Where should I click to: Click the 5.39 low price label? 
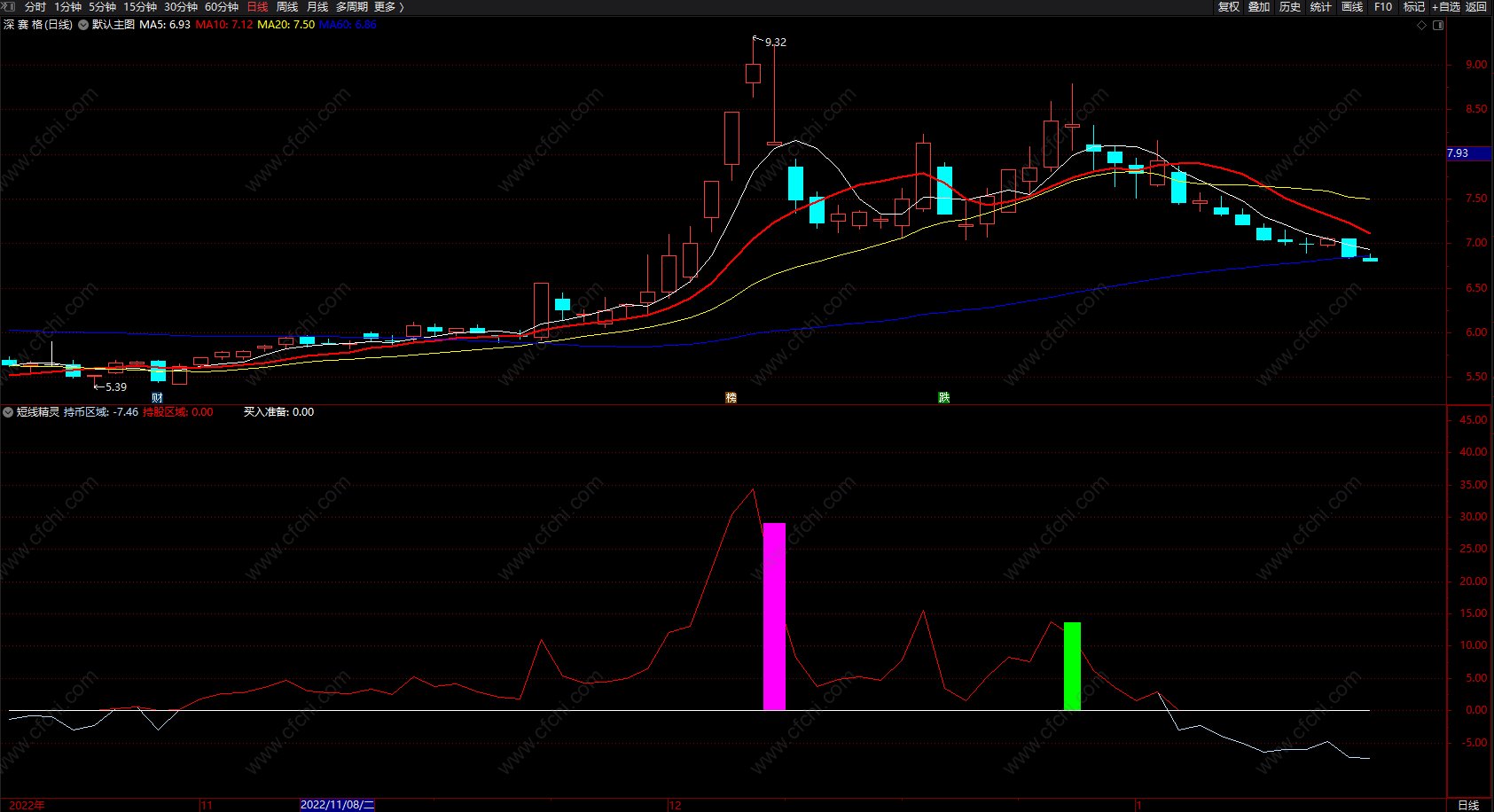(116, 387)
